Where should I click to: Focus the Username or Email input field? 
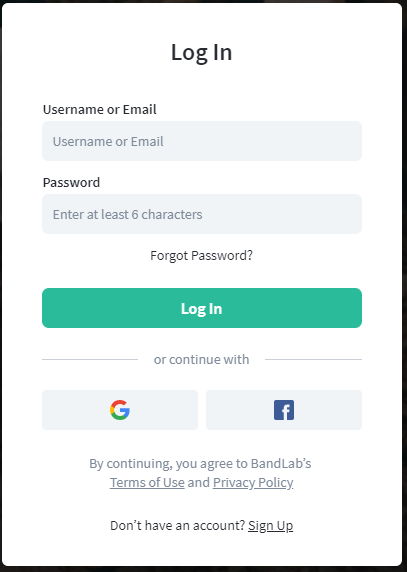[202, 141]
